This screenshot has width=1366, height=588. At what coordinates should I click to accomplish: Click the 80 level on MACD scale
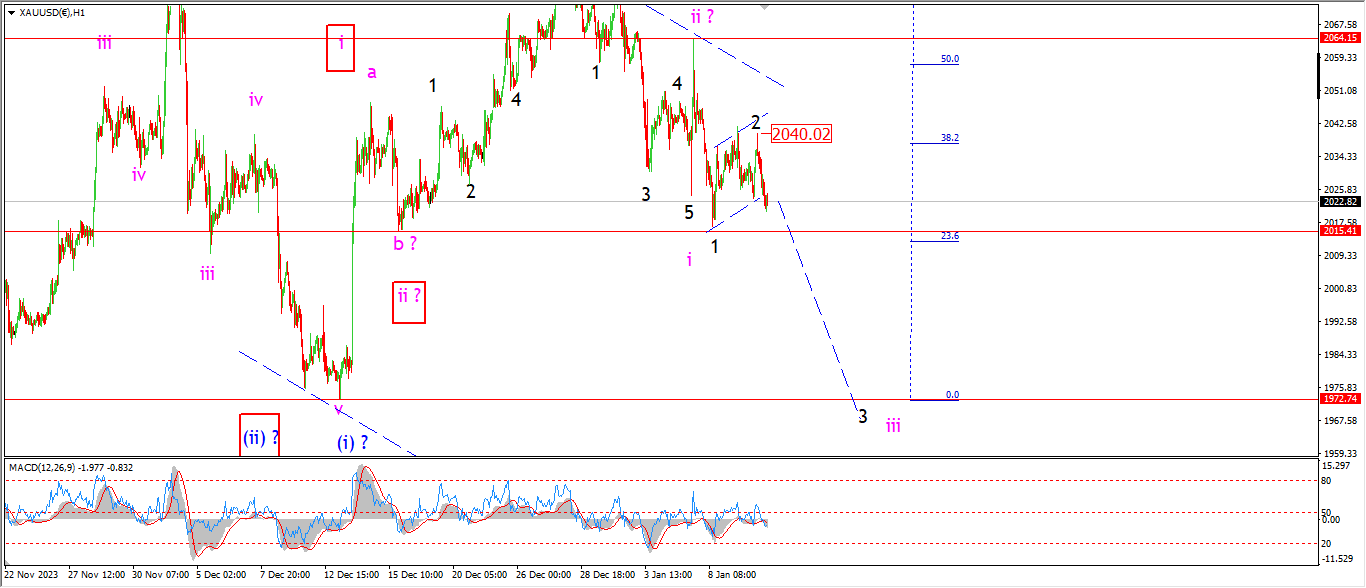(1328, 481)
